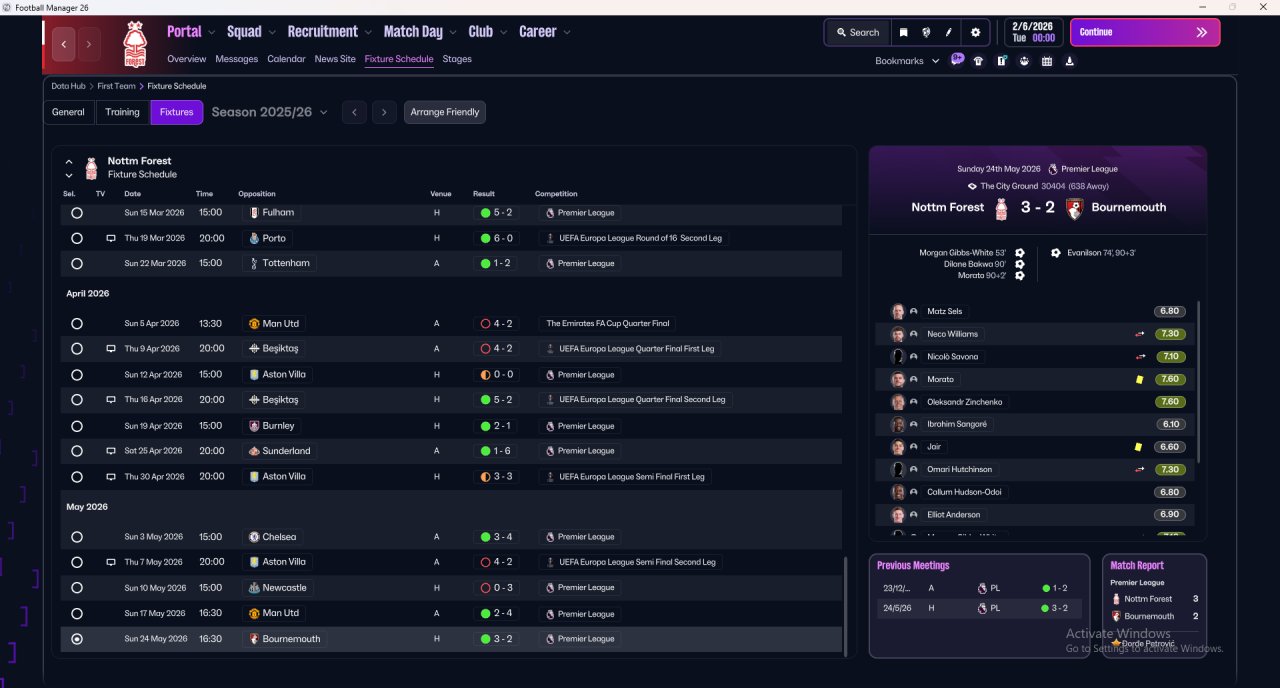The image size is (1280, 688).
Task: Select the radio button for the Chelsea fixture
Action: pos(77,537)
